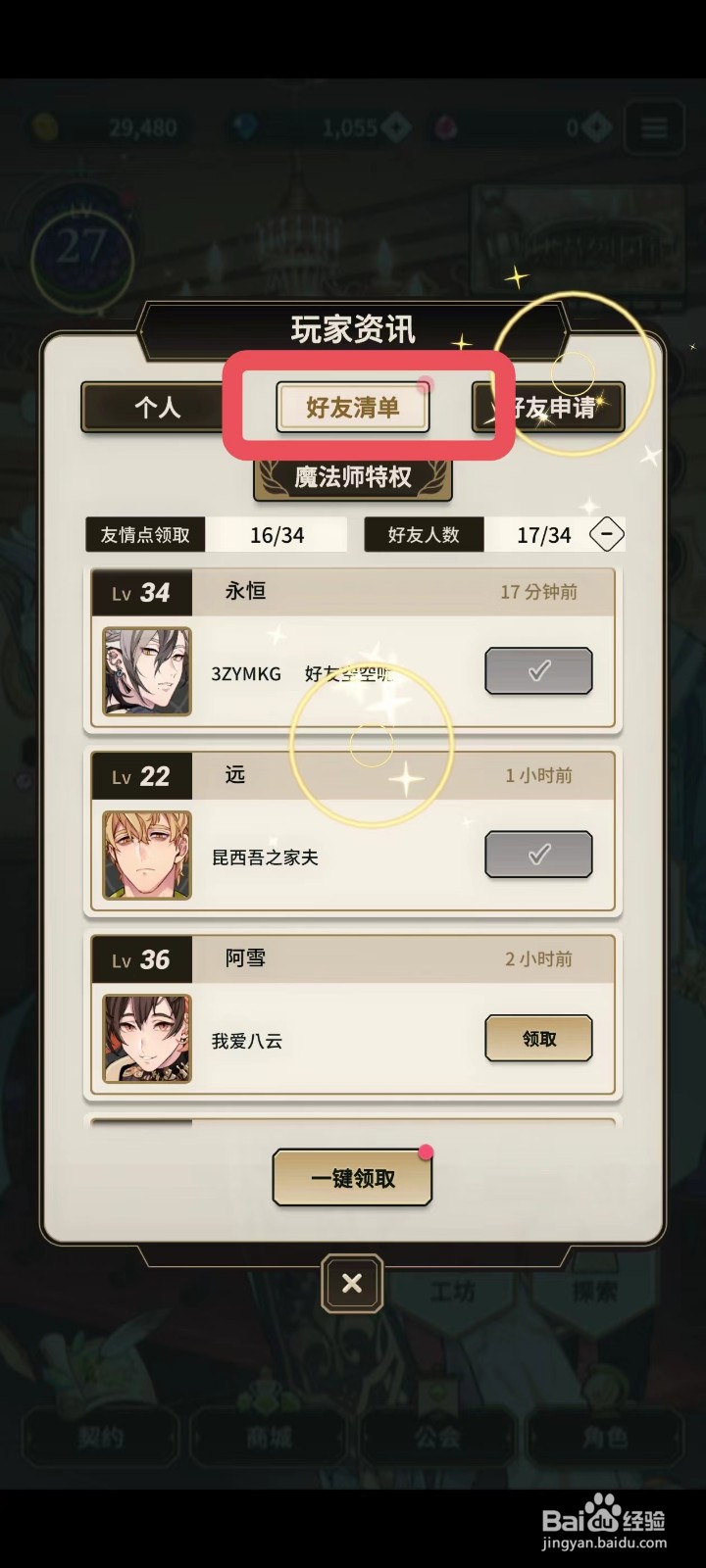View avatar of friend 阿雪

147,1039
